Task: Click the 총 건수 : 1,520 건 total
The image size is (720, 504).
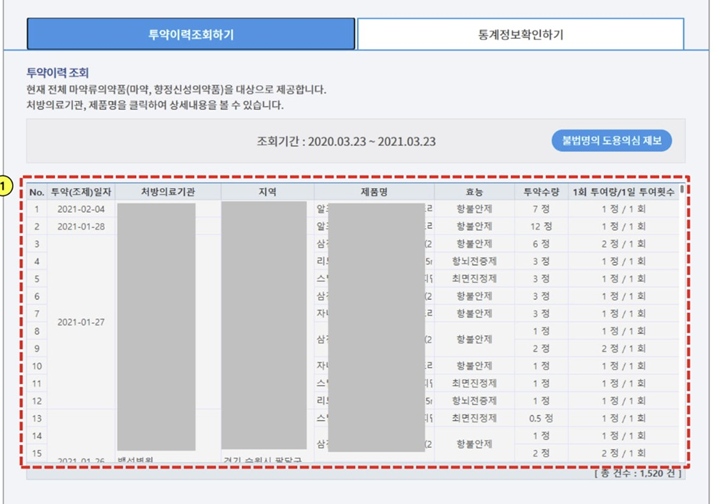Action: pyautogui.click(x=637, y=473)
